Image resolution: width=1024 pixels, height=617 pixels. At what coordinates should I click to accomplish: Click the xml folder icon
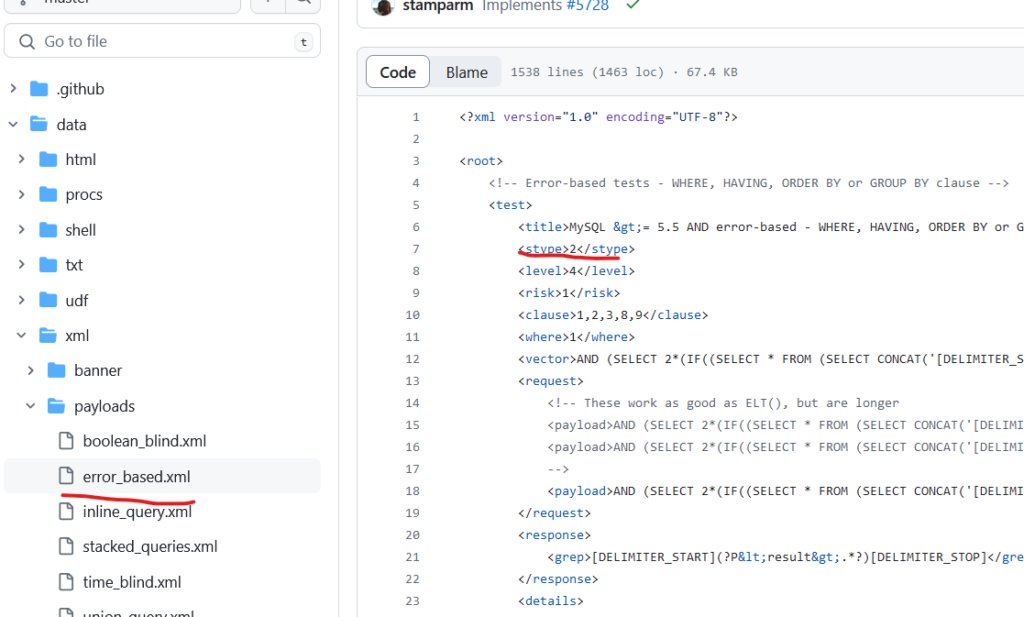(48, 336)
